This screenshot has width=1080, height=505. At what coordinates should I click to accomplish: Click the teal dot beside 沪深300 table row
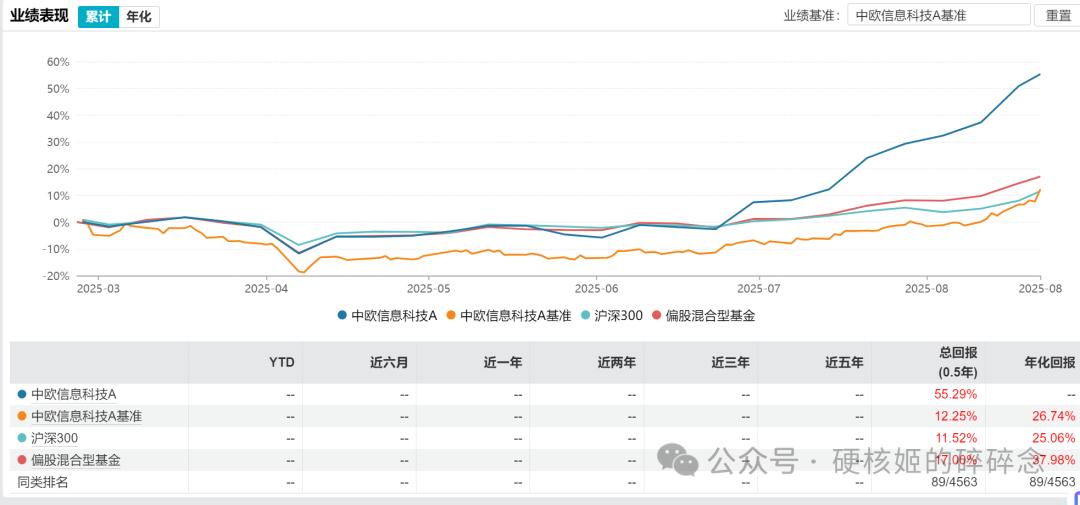point(22,437)
